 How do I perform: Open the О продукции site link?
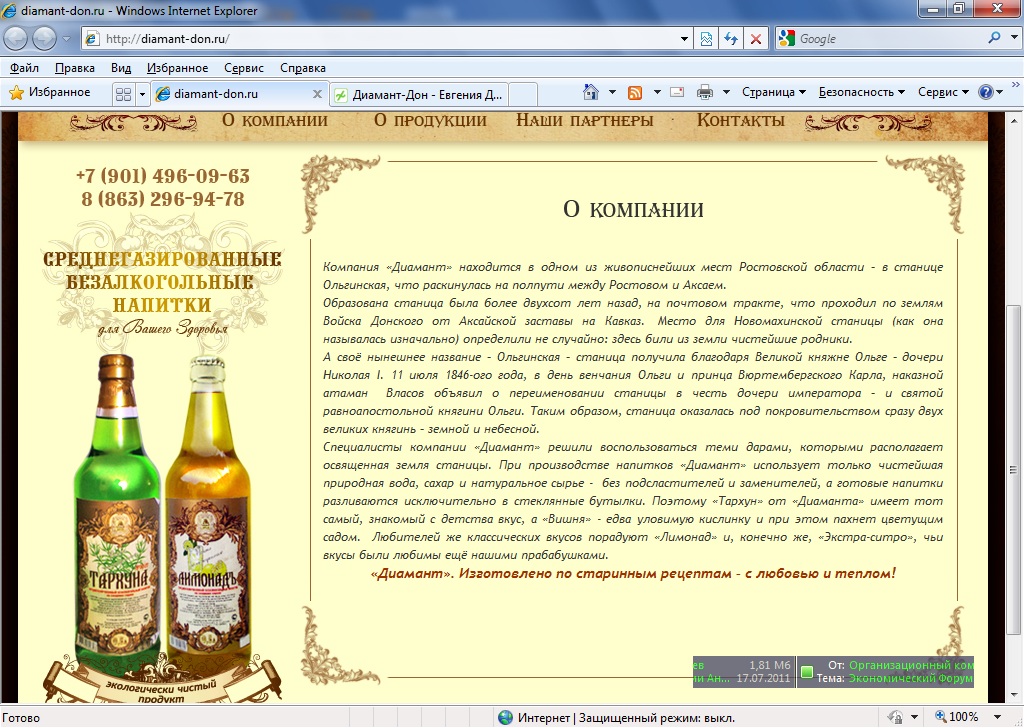tap(430, 120)
